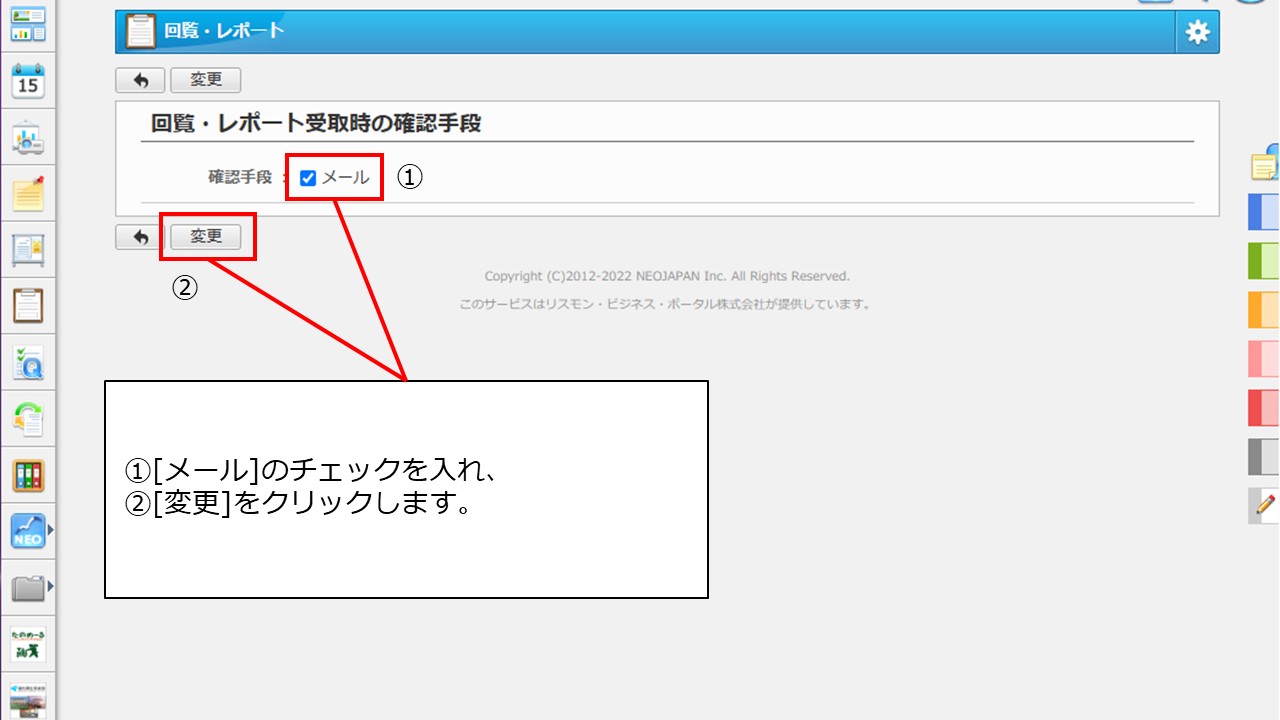Open the projector presentation icon in sidebar
Image resolution: width=1280 pixels, height=720 pixels.
[x=28, y=138]
